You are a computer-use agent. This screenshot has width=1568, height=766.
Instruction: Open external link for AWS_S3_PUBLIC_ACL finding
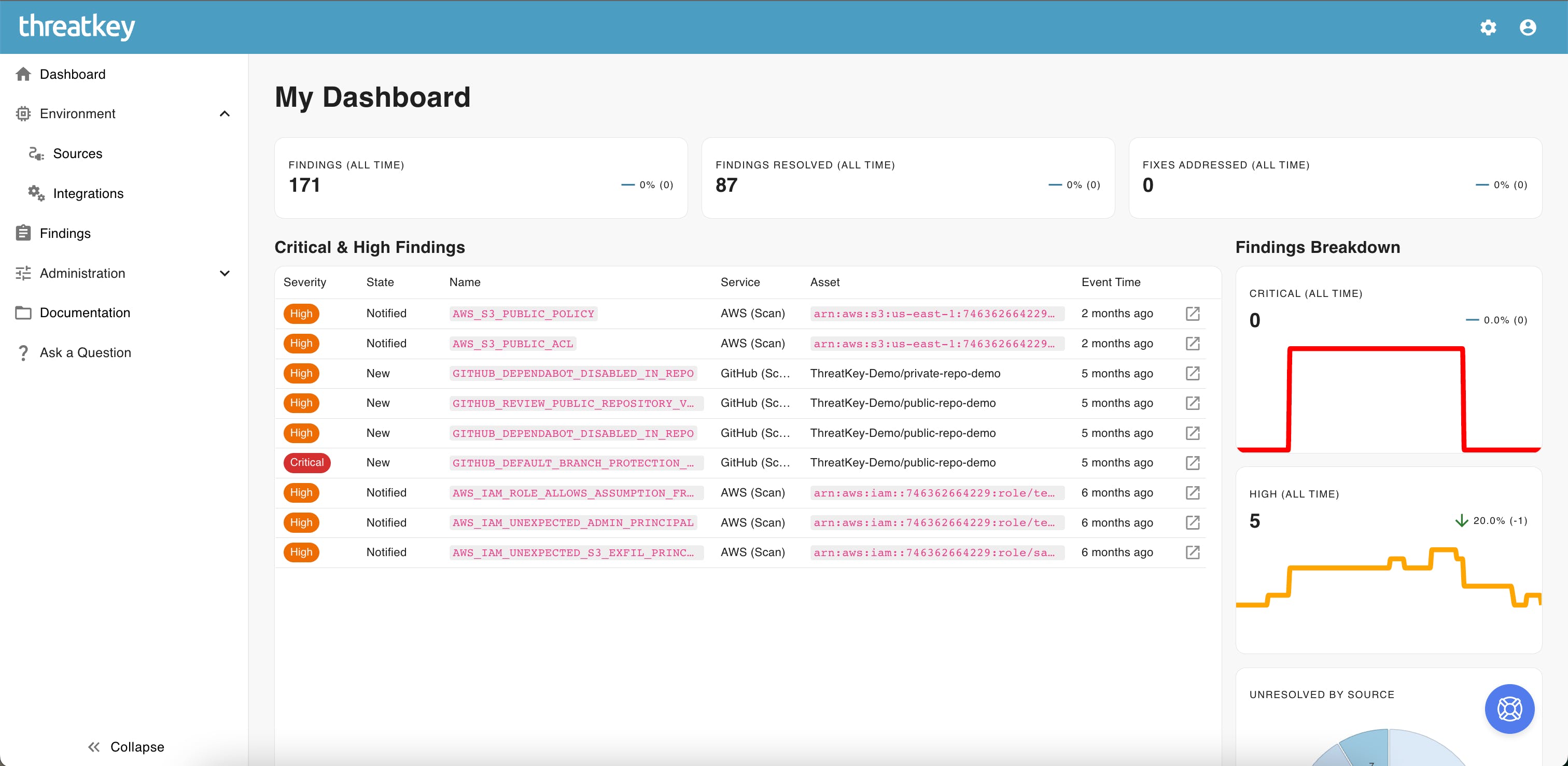1193,343
